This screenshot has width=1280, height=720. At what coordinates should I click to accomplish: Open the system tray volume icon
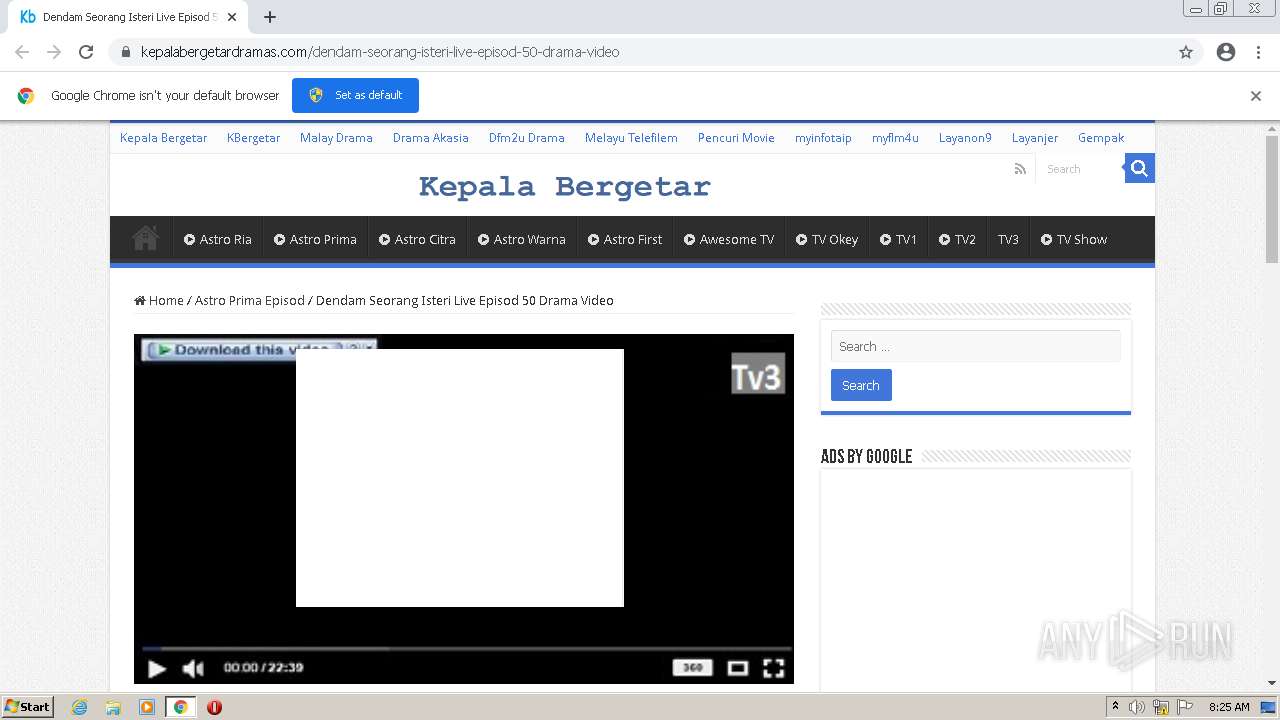pyautogui.click(x=1137, y=707)
